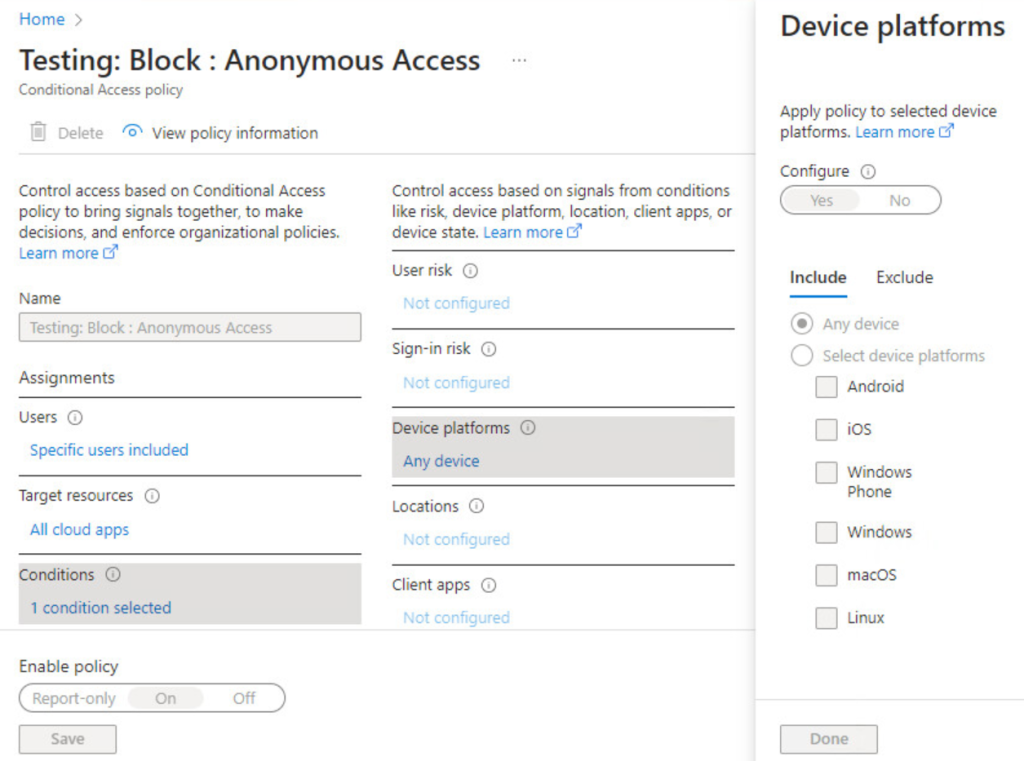
Task: Click the info icon next to Configure
Action: (868, 172)
